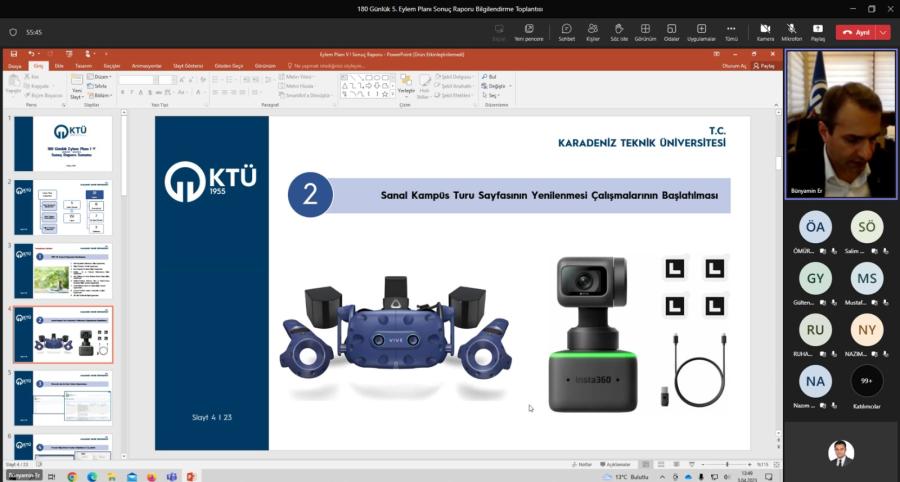Open Chrome in the shared taskbar
Image resolution: width=900 pixels, height=482 pixels.
[x=72, y=476]
